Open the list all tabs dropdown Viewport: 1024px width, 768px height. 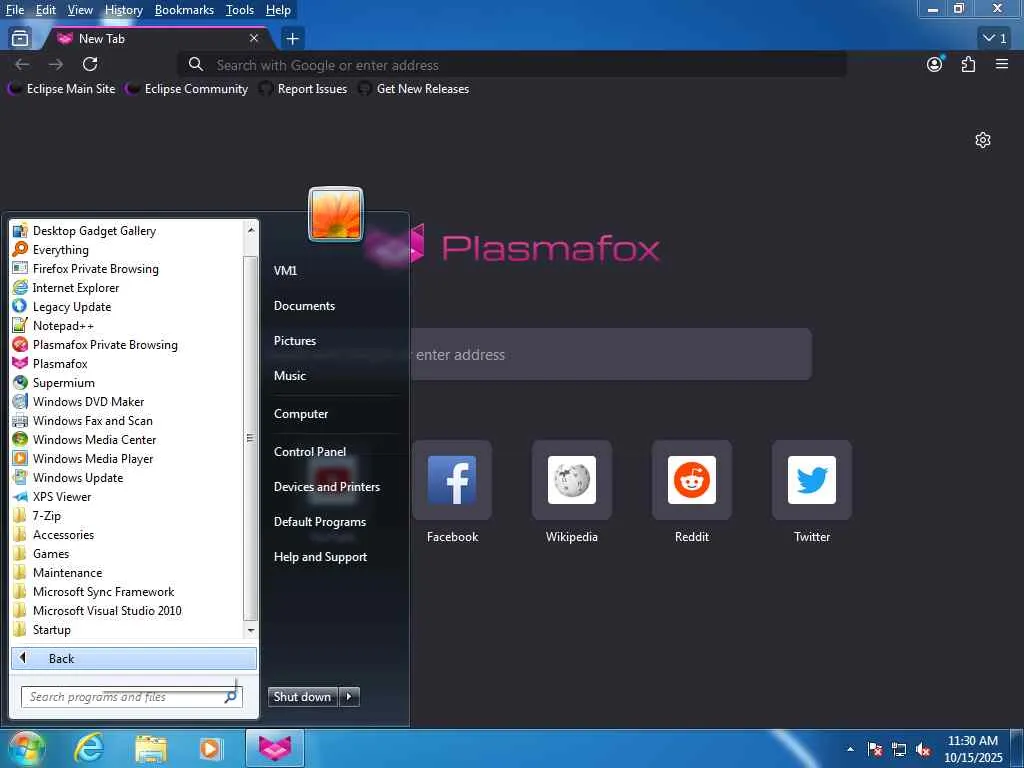(x=995, y=39)
